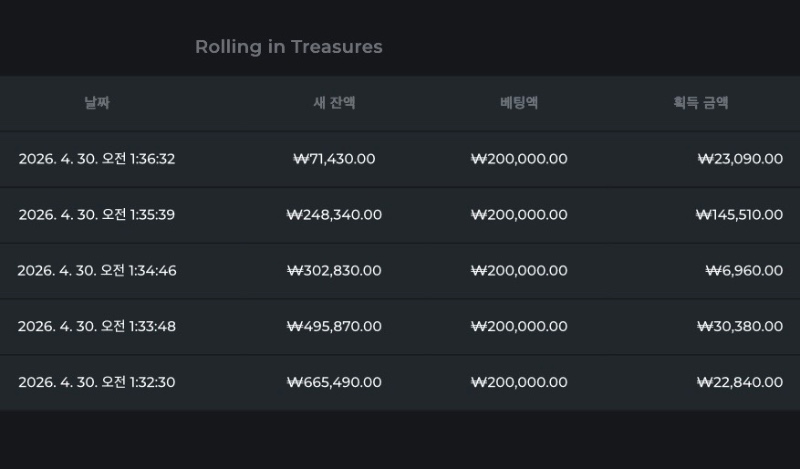Viewport: 800px width, 469px height.
Task: Select the 새 잔액 column header
Action: pos(334,102)
